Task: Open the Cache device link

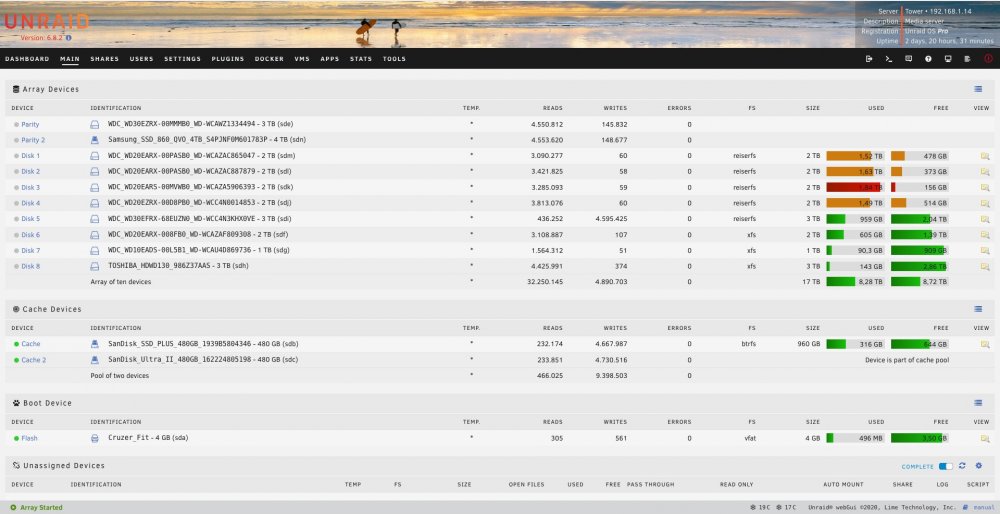Action: (x=31, y=344)
